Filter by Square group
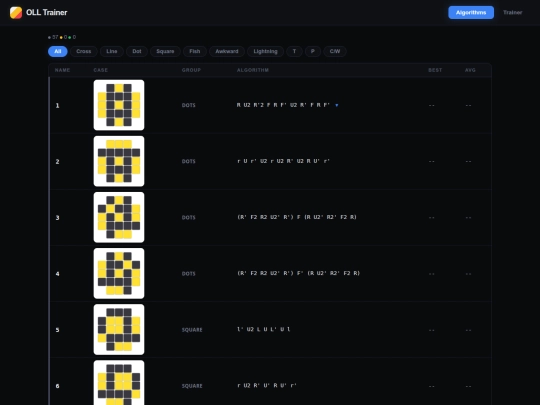The height and width of the screenshot is (405, 540). pos(165,51)
